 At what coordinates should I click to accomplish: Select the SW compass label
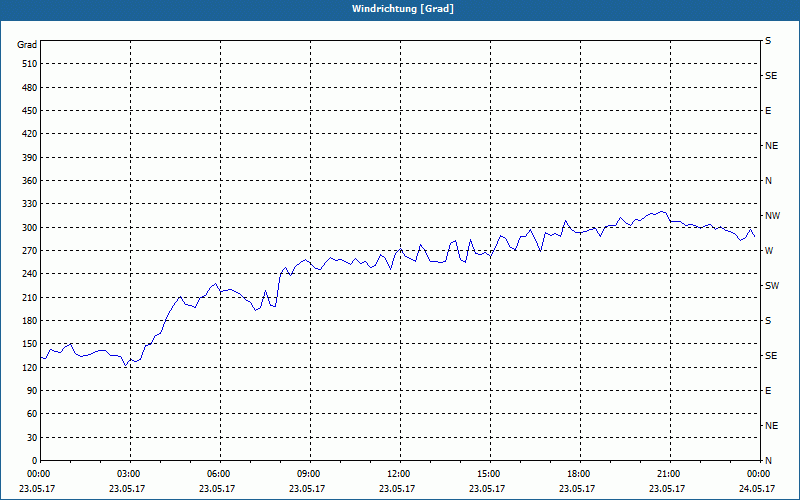coord(772,286)
